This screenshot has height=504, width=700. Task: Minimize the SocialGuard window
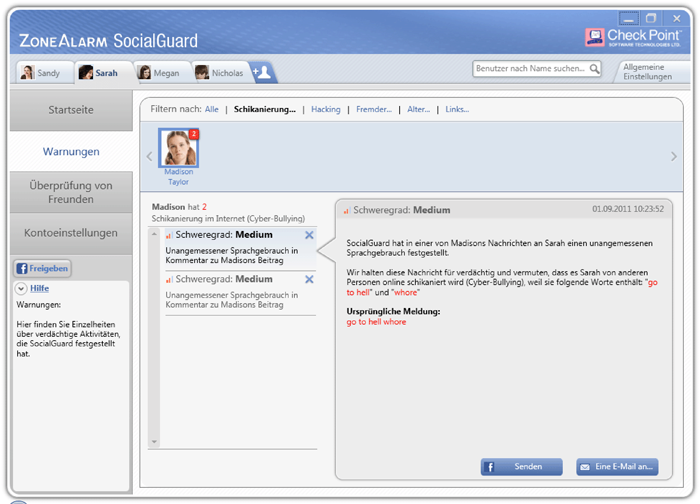[629, 19]
